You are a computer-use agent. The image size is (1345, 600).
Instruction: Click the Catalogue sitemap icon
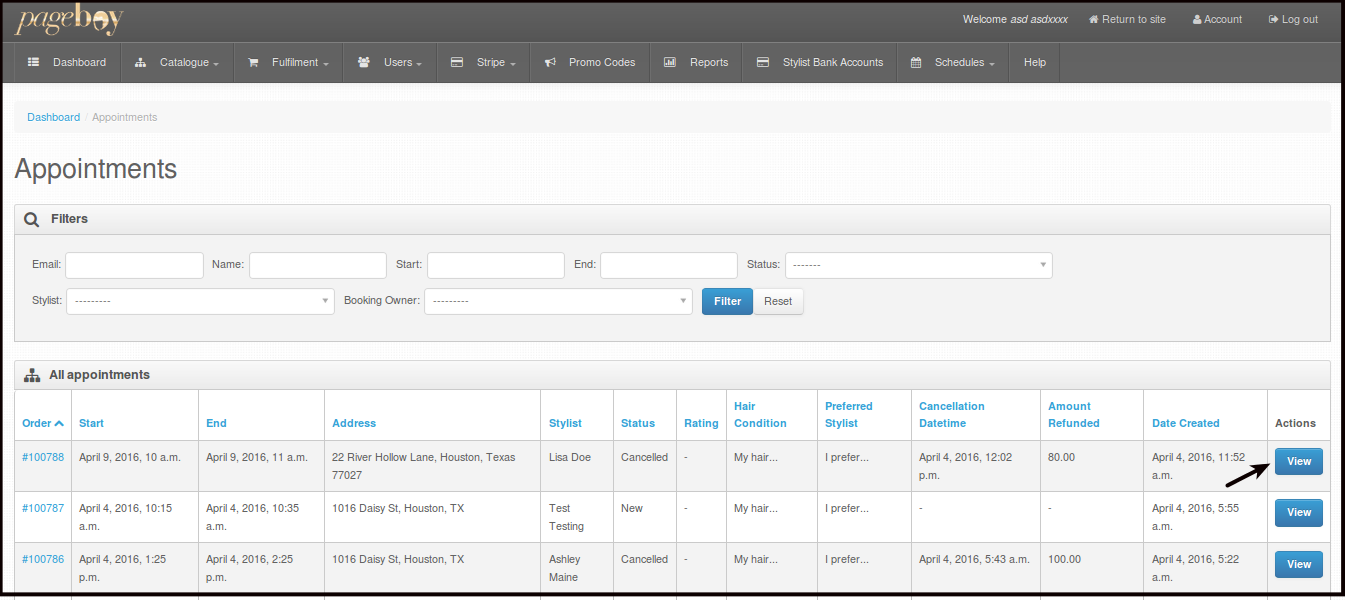pos(140,62)
